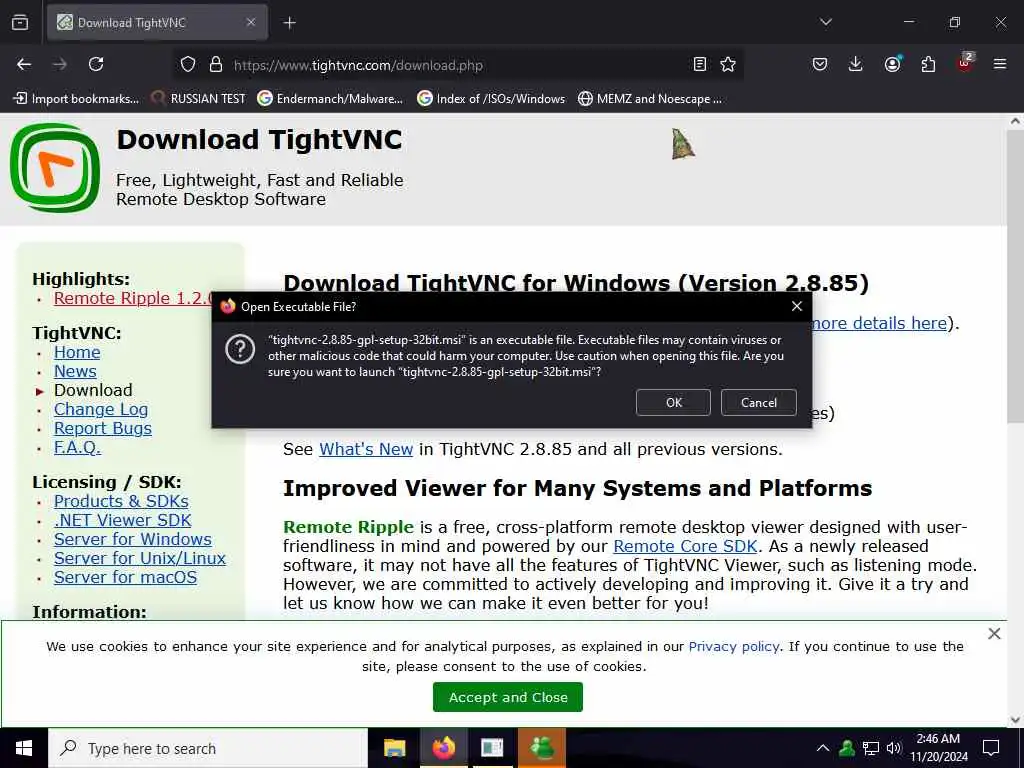Screen dimensions: 1024x768
Task: Click the green user tray icon
Action: tap(847, 748)
